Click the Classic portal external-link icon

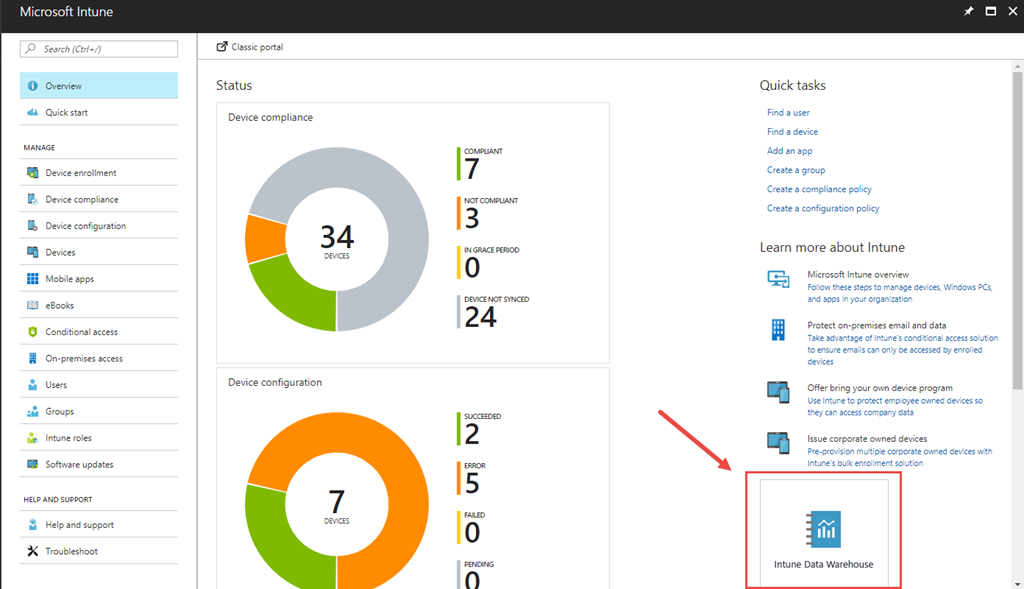(x=222, y=46)
